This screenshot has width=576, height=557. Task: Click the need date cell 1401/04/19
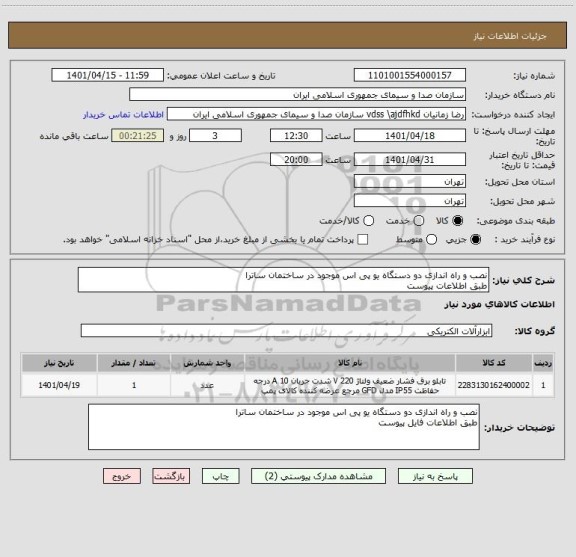pyautogui.click(x=59, y=385)
